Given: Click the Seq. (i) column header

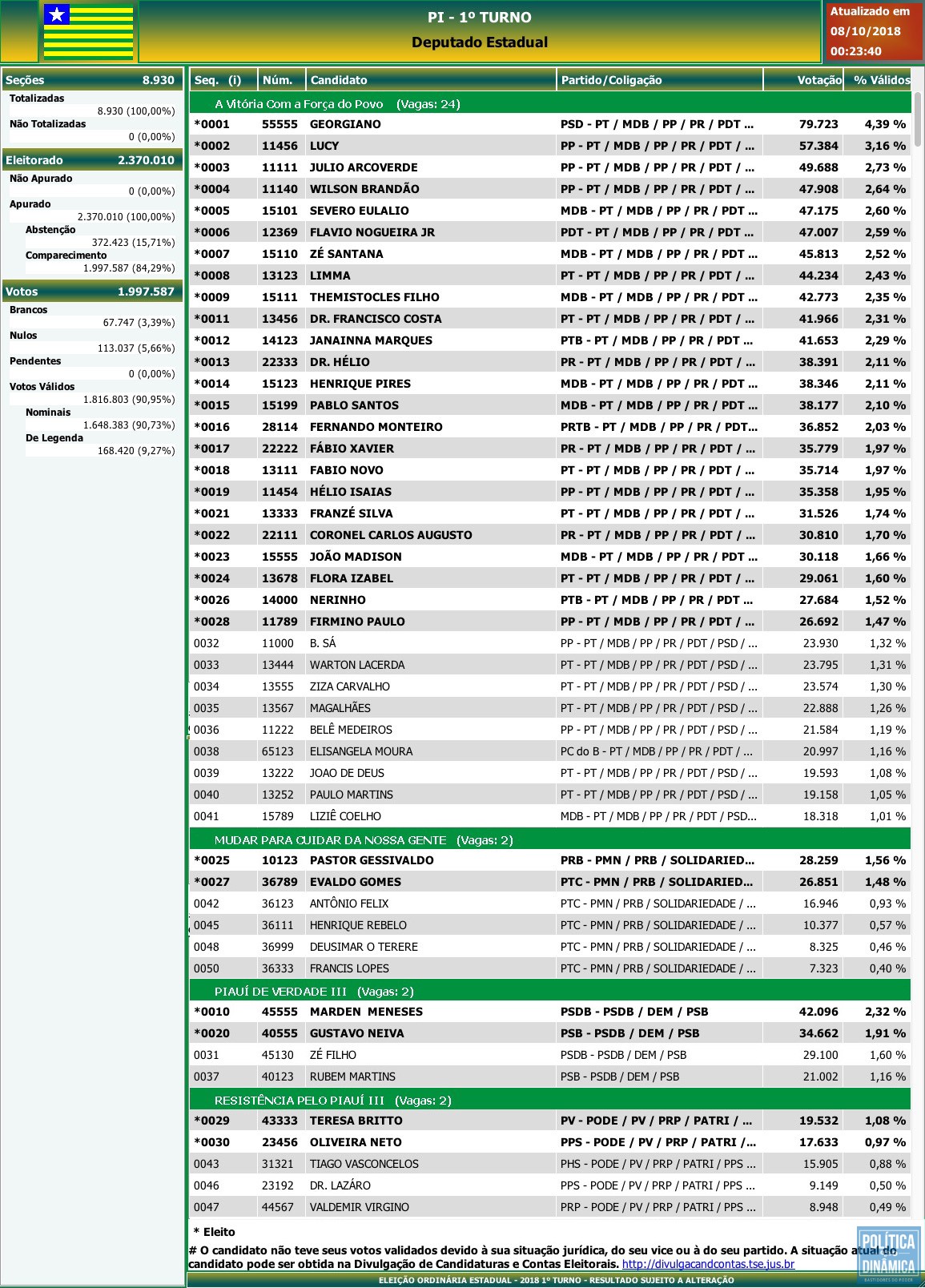Looking at the screenshot, I should pos(223,80).
